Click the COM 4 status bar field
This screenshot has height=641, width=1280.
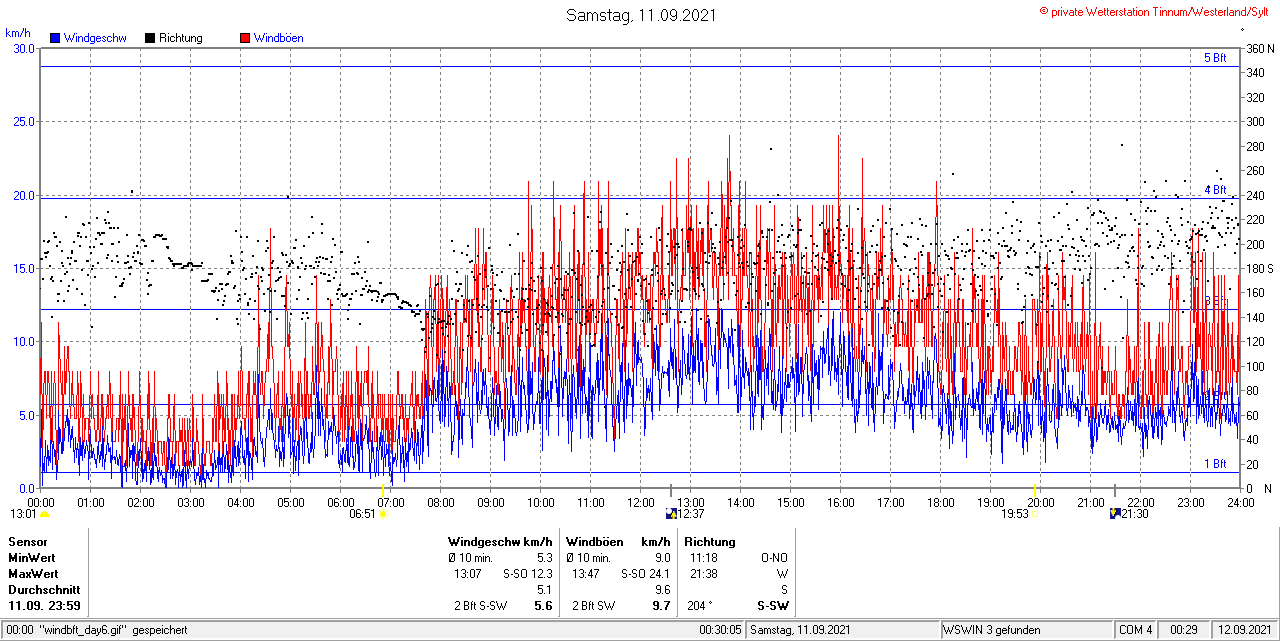click(1136, 630)
